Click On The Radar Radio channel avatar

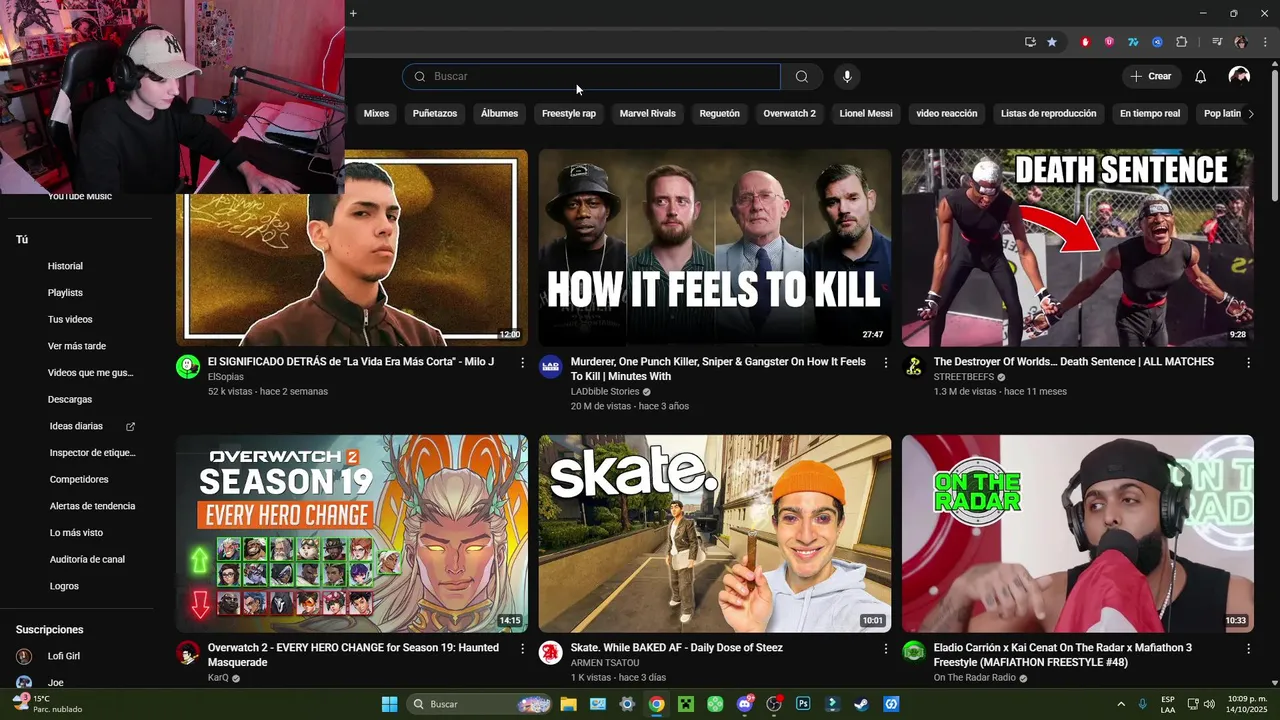pos(914,653)
